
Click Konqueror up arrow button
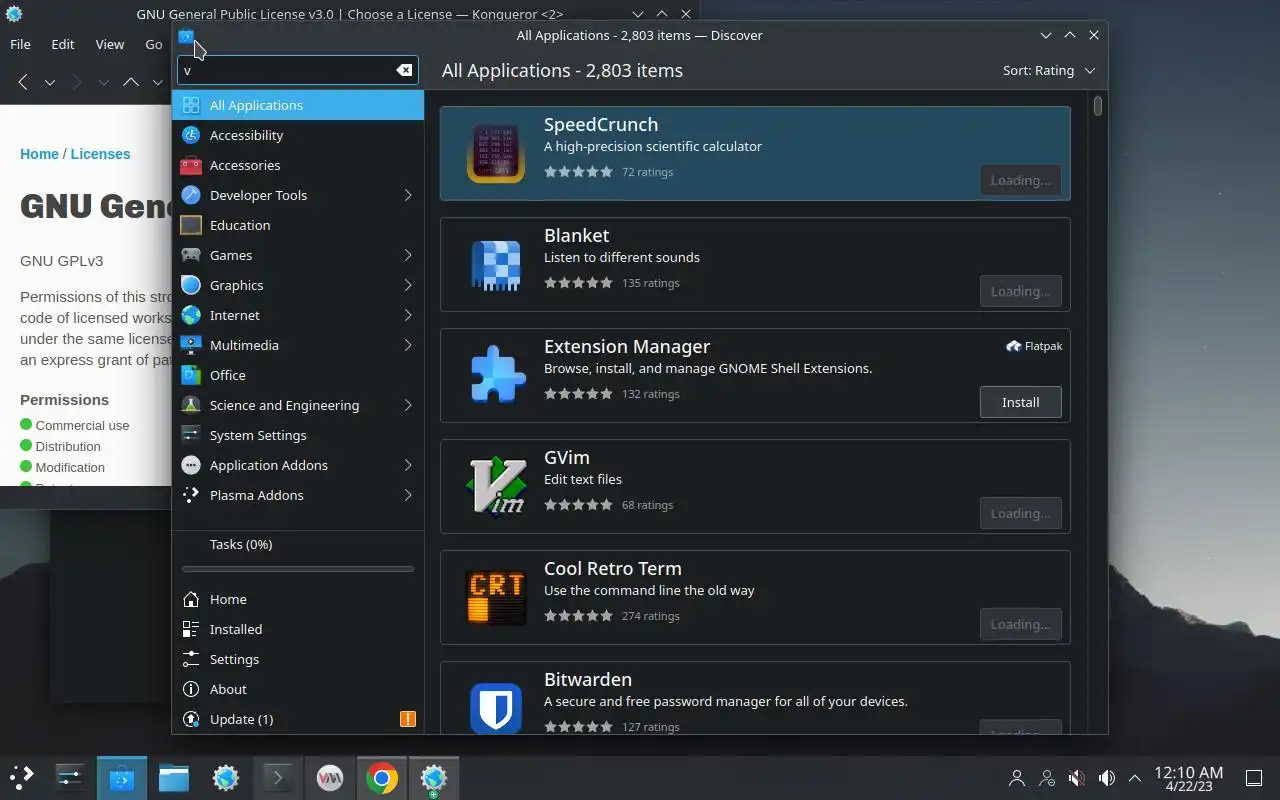point(131,82)
